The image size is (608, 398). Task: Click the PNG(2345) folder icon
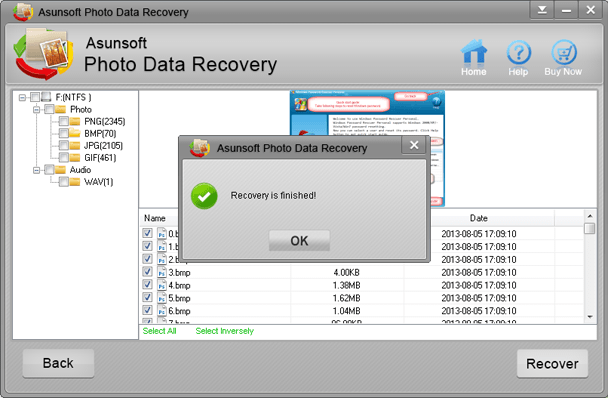coord(75,121)
